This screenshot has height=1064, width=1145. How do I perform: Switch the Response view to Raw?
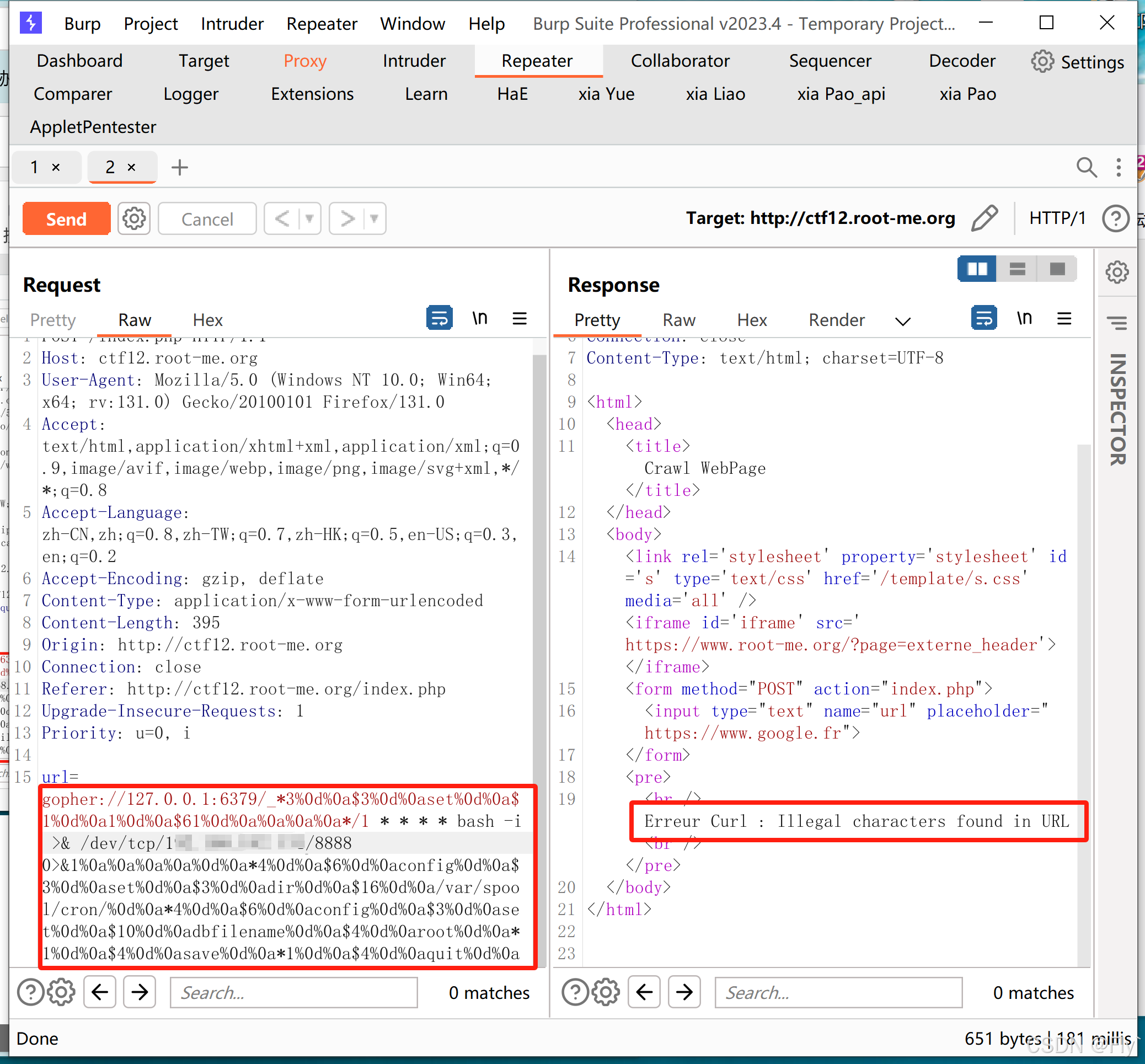pyautogui.click(x=679, y=319)
